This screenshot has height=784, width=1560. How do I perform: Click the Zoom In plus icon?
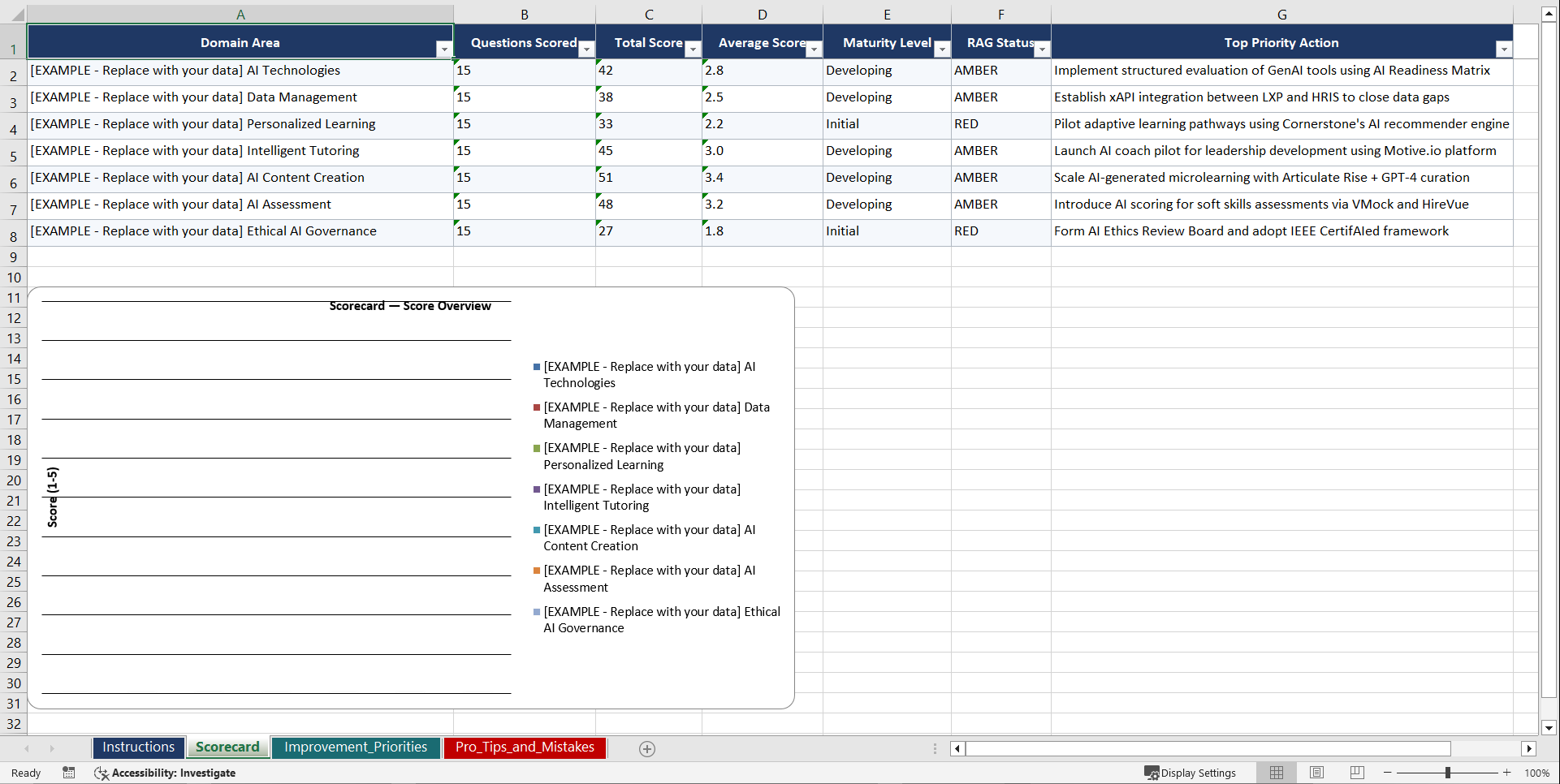[1506, 773]
